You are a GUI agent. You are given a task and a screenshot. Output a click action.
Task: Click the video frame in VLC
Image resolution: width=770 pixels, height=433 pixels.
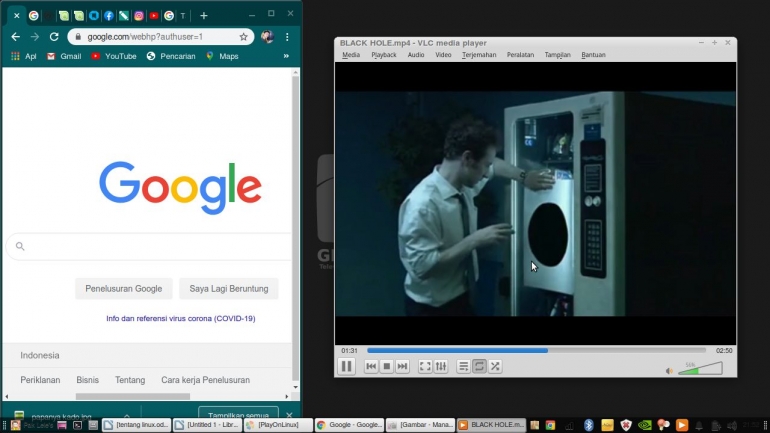point(535,203)
